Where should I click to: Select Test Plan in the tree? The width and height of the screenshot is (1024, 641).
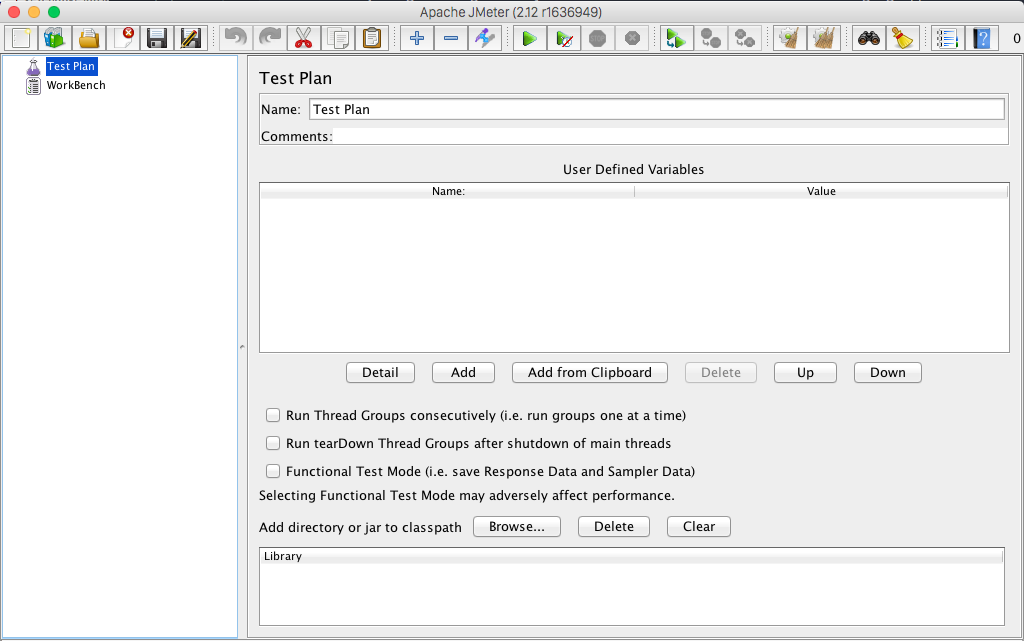tap(71, 66)
